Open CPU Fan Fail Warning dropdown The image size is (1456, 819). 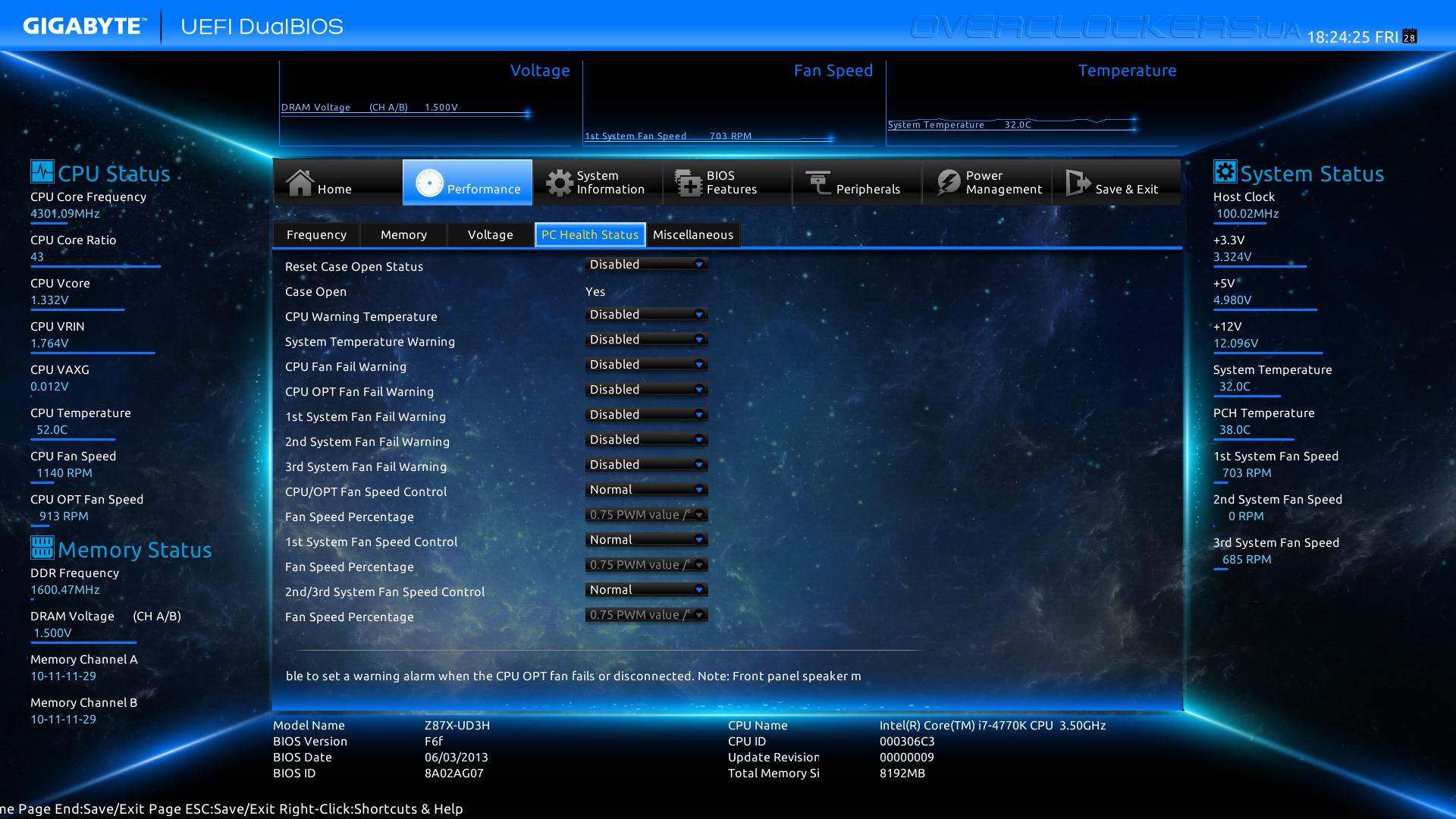pos(647,365)
